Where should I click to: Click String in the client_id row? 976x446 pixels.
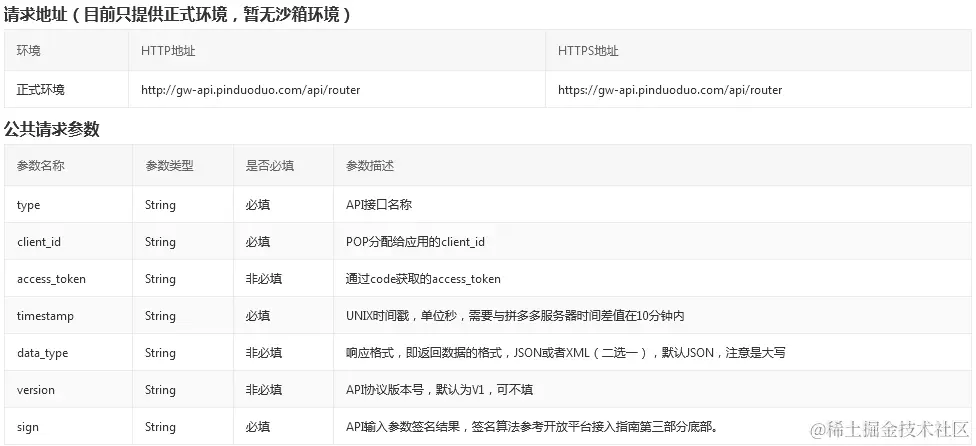(x=161, y=241)
